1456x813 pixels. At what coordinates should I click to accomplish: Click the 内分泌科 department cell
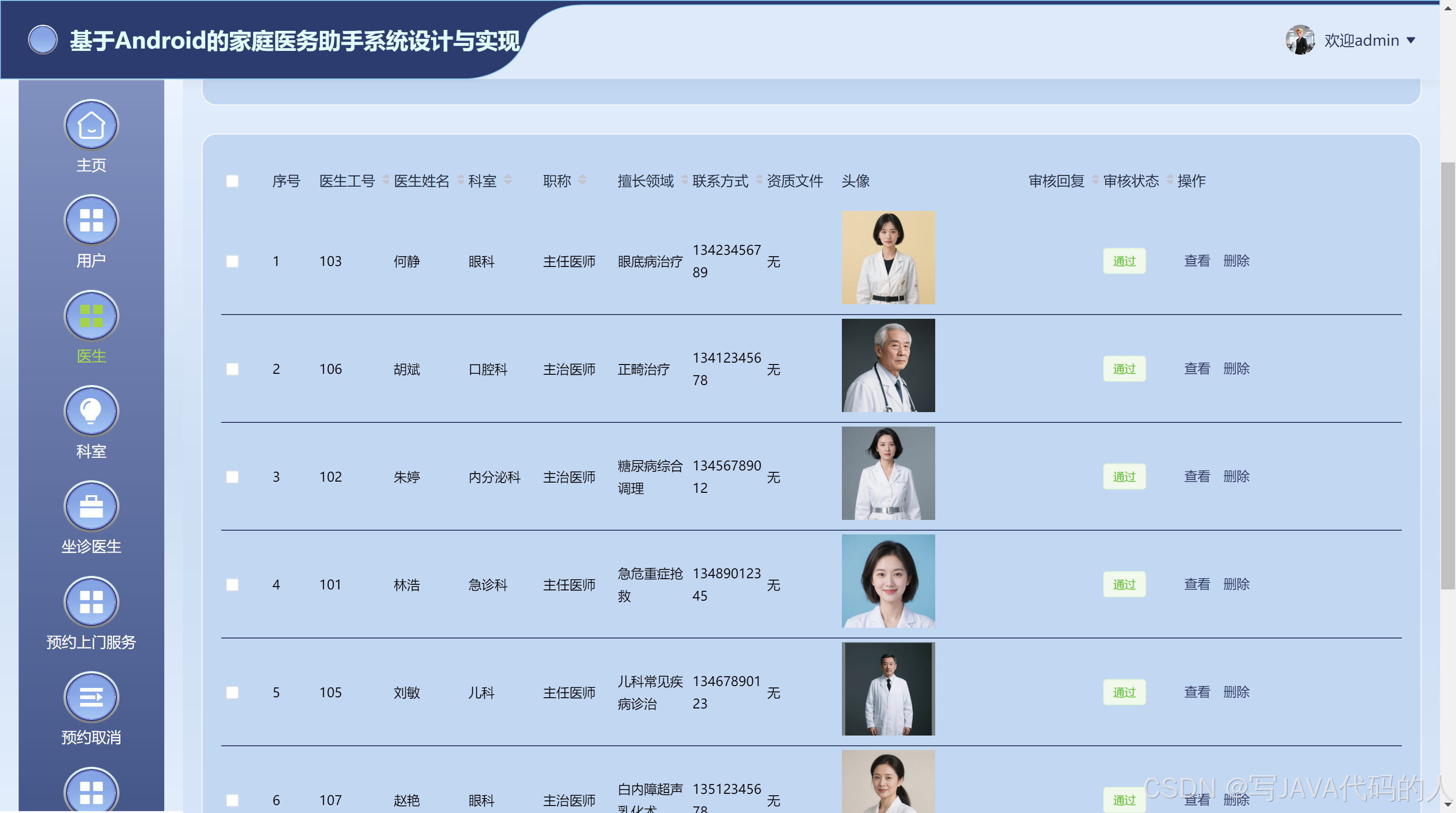click(494, 477)
